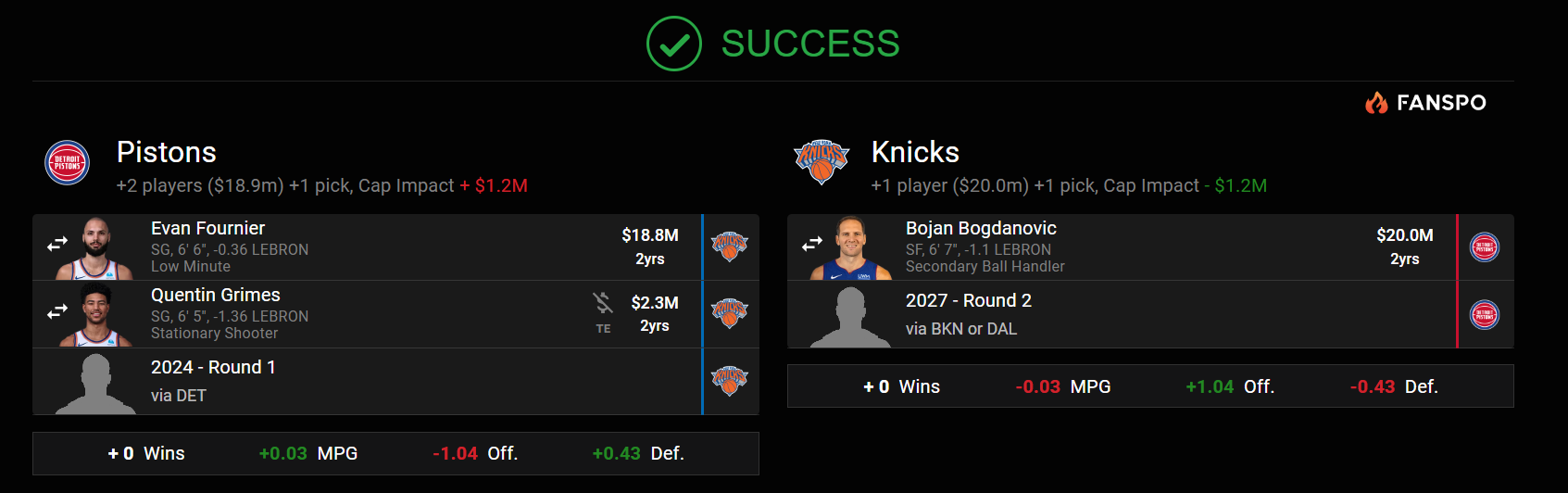Click the Knicks logo in the 2024 Round 1 row
Image resolution: width=1568 pixels, height=493 pixels.
[x=729, y=381]
